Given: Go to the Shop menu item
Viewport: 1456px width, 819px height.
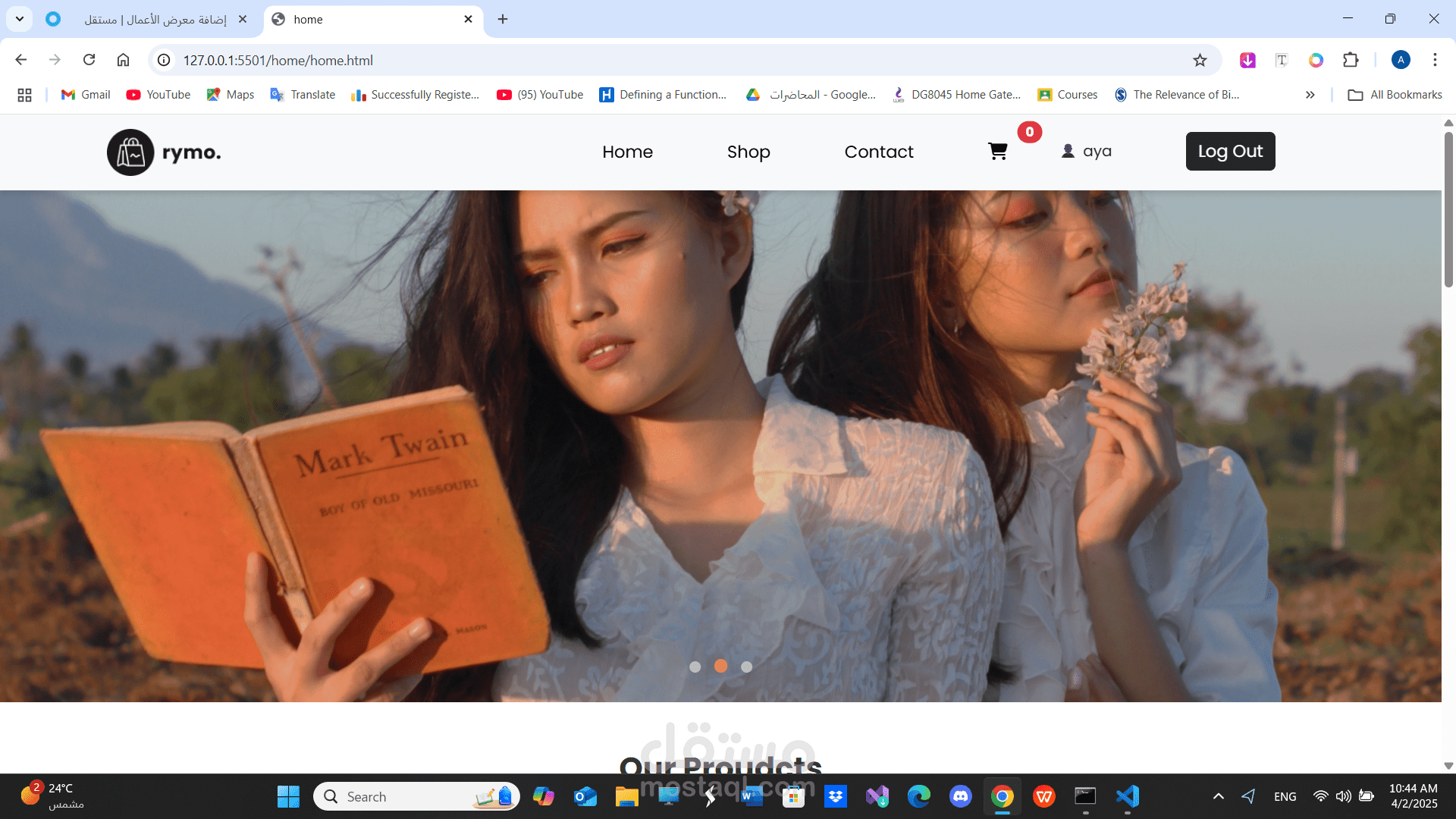Looking at the screenshot, I should tap(748, 152).
